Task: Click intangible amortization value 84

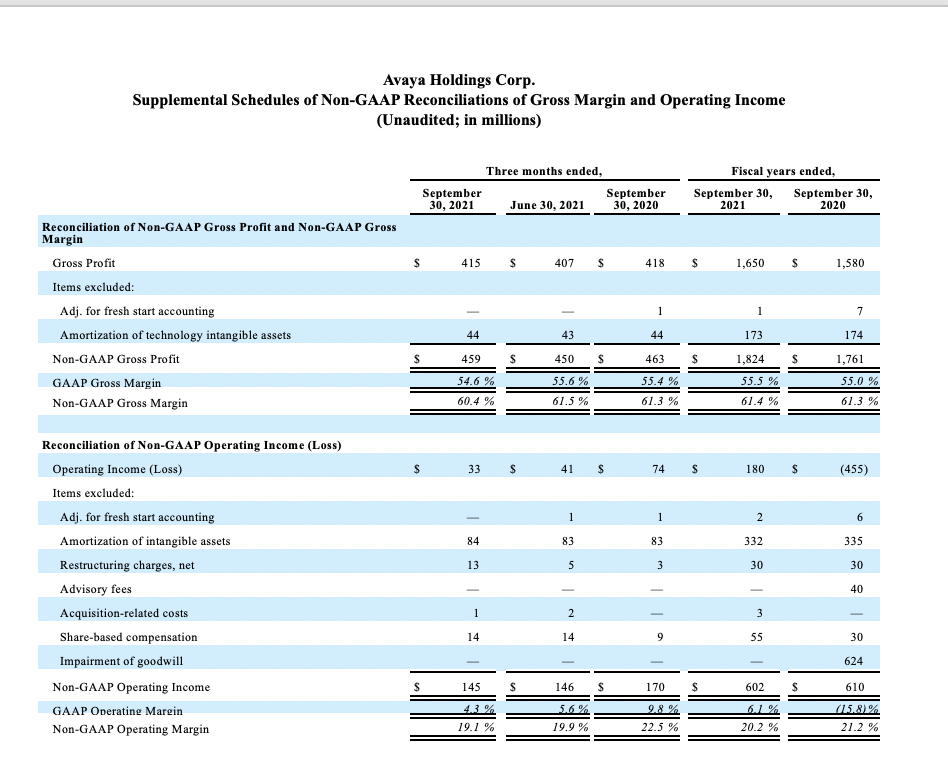Action: tap(473, 541)
